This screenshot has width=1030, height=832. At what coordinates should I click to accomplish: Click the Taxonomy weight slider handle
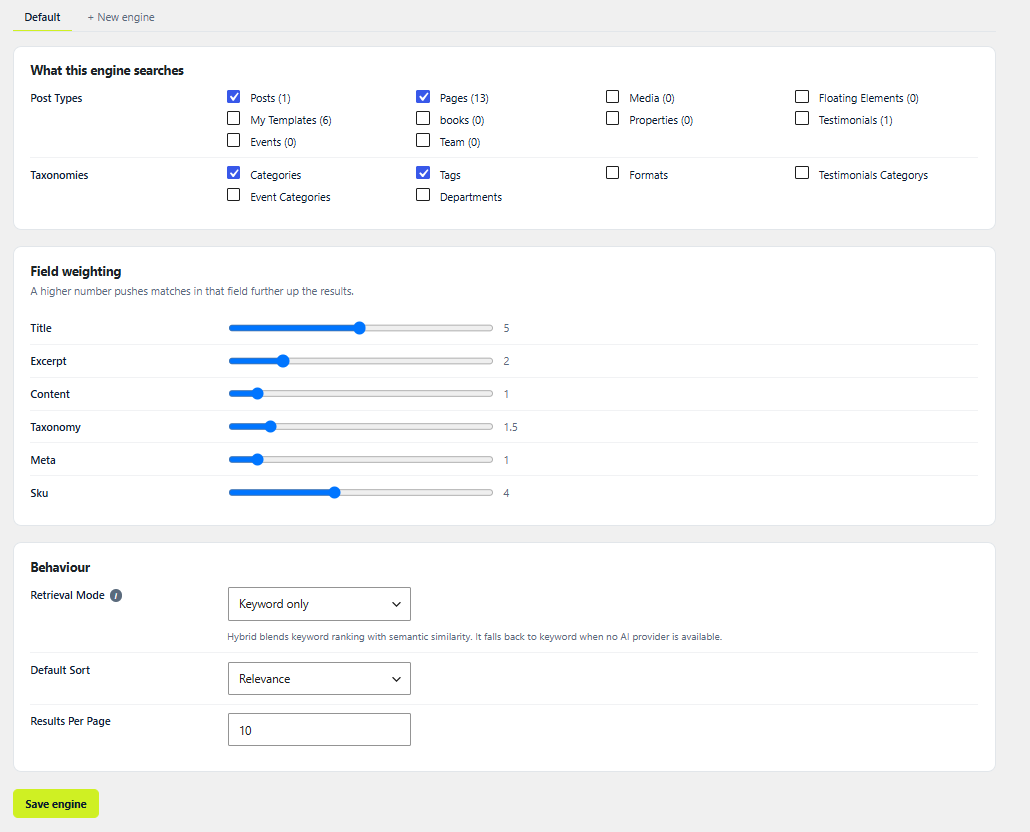pos(271,427)
